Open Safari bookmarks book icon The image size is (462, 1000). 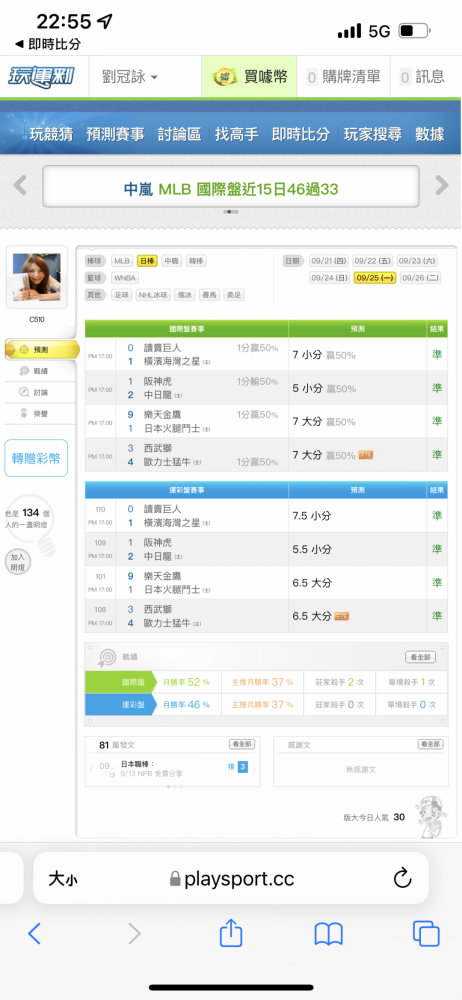click(329, 934)
